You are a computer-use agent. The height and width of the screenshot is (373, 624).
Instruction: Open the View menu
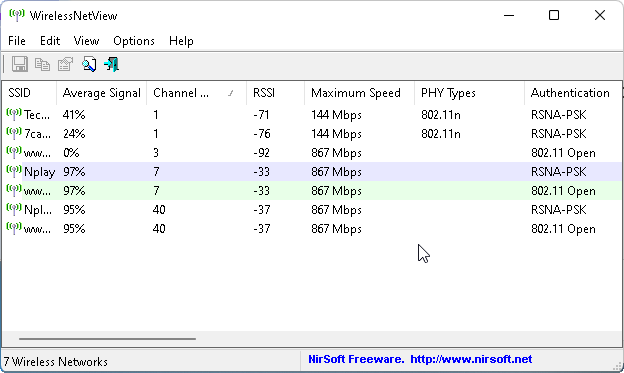[86, 41]
